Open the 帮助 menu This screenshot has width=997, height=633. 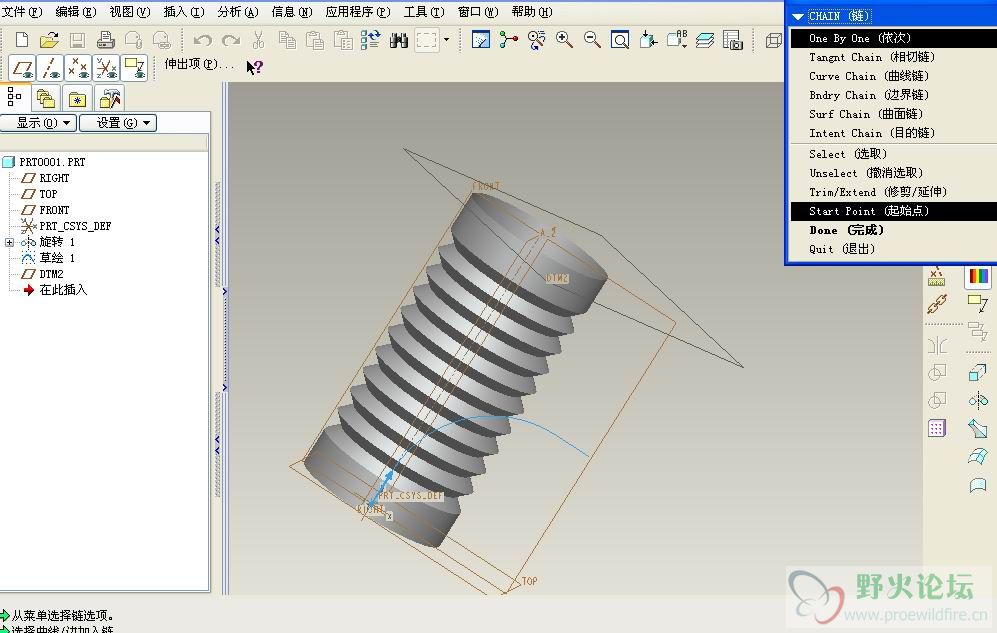(532, 11)
